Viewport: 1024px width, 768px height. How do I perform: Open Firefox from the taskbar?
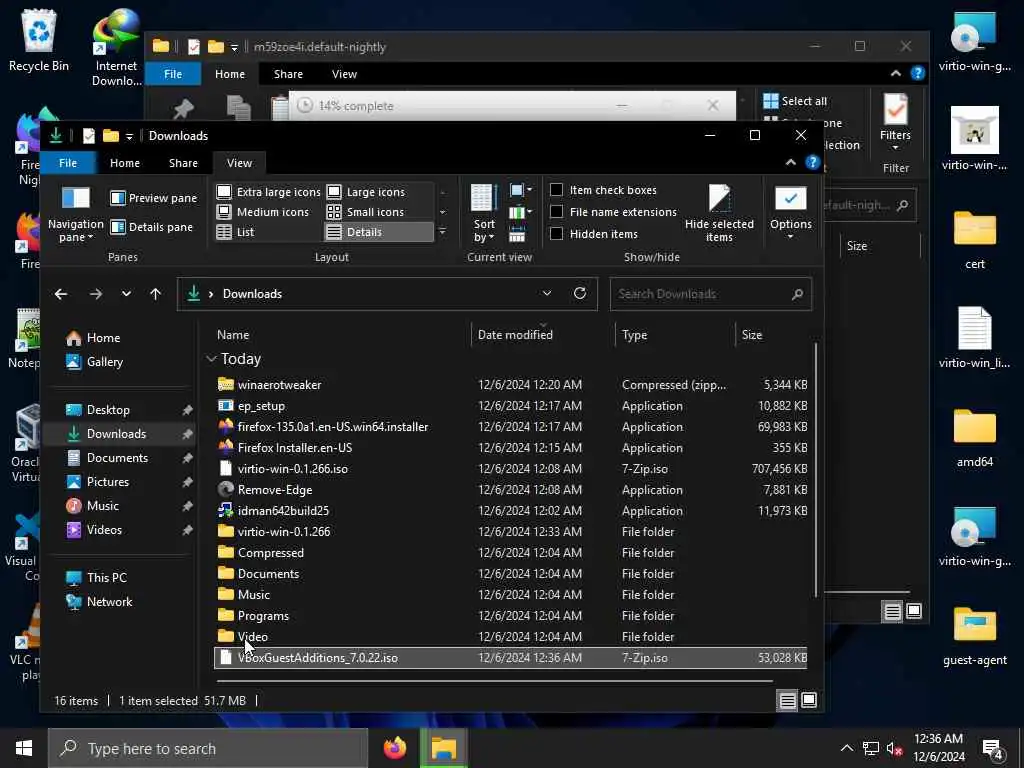pos(394,748)
